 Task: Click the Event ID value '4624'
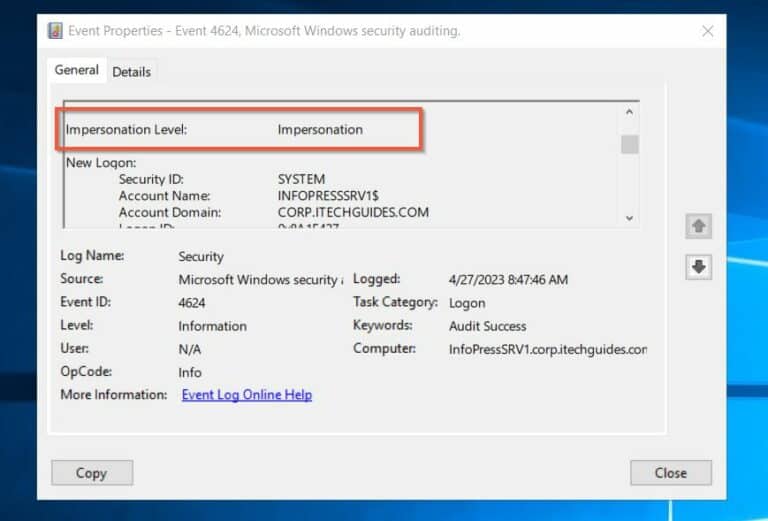point(192,303)
